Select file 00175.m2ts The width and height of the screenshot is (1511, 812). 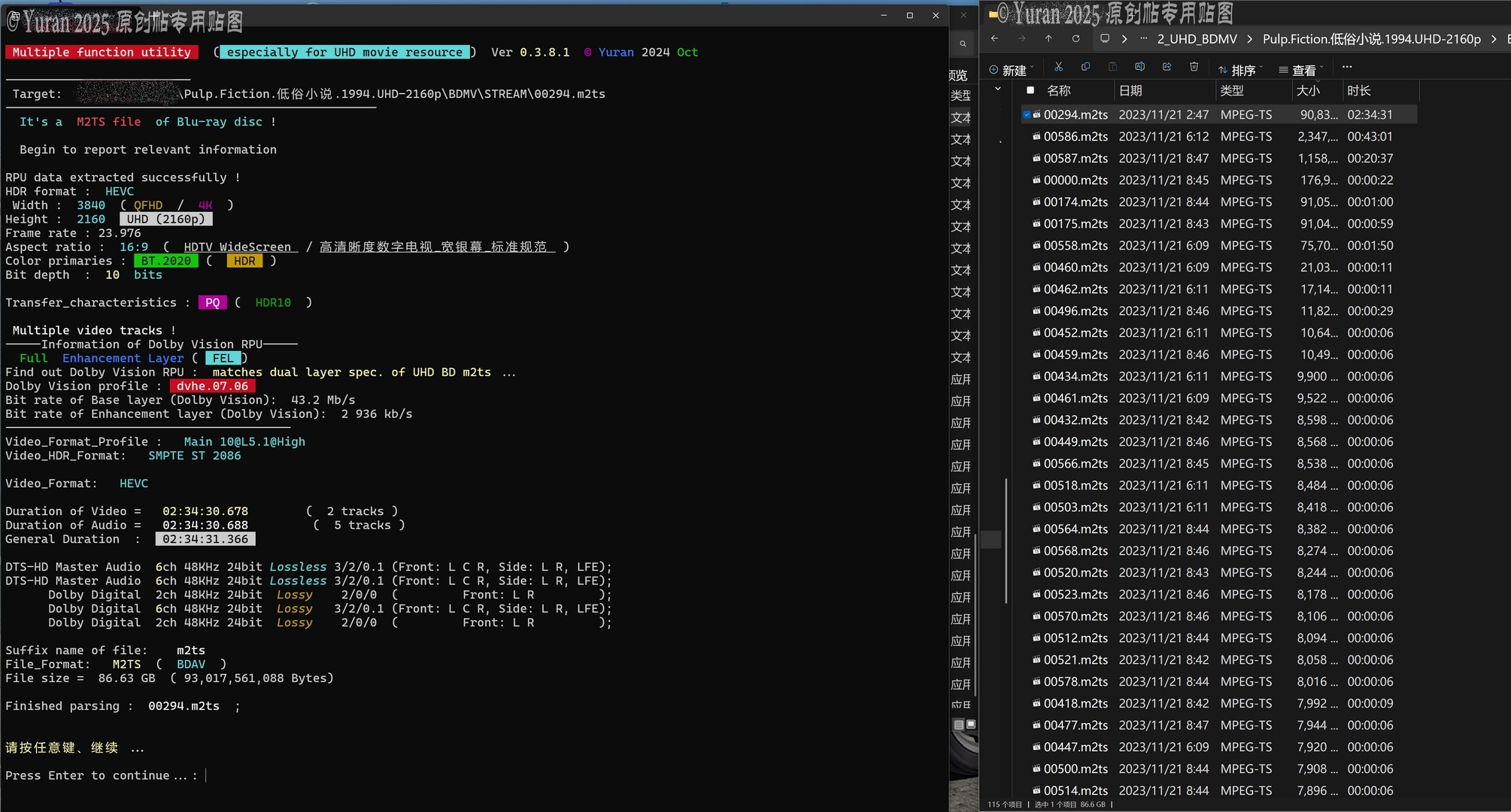(1076, 224)
